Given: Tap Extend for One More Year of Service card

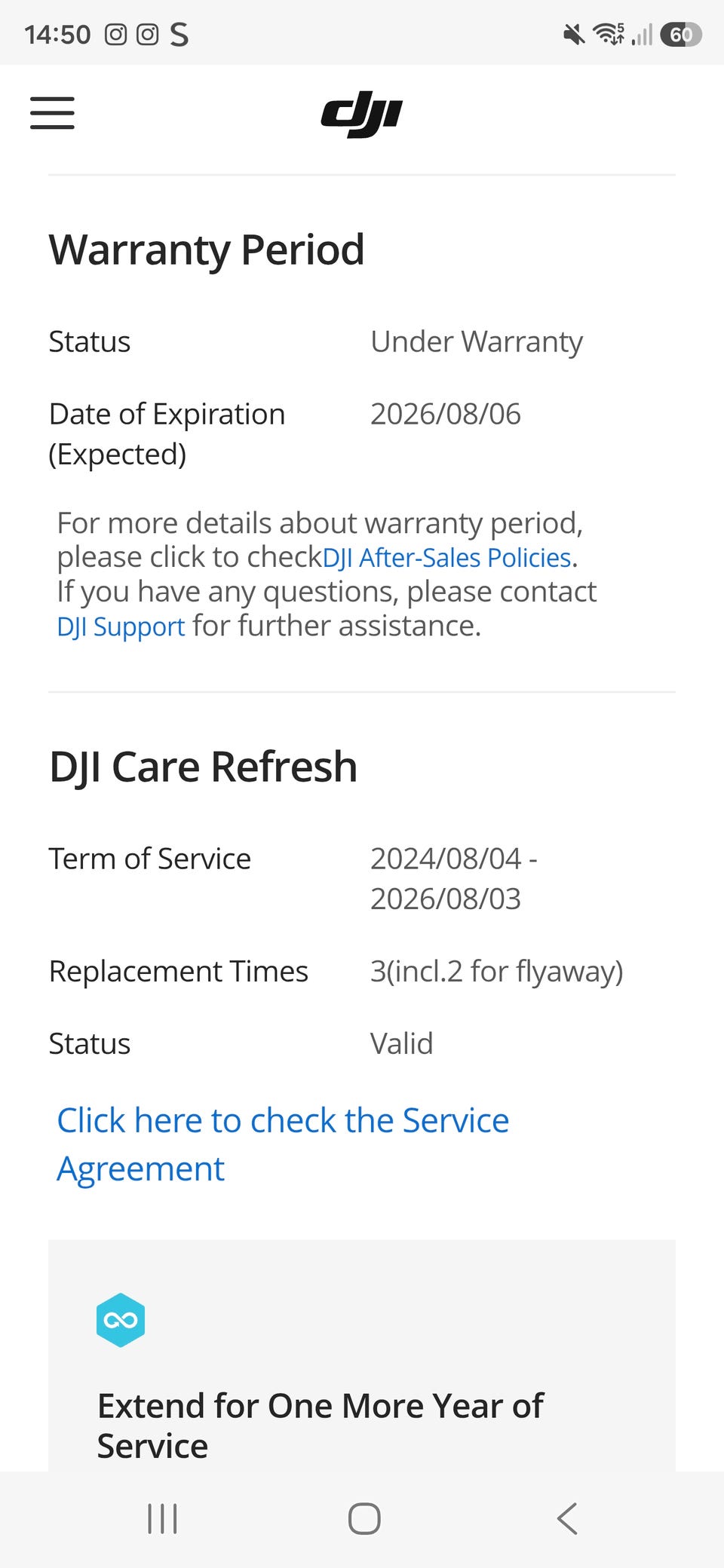Looking at the screenshot, I should tap(362, 1355).
